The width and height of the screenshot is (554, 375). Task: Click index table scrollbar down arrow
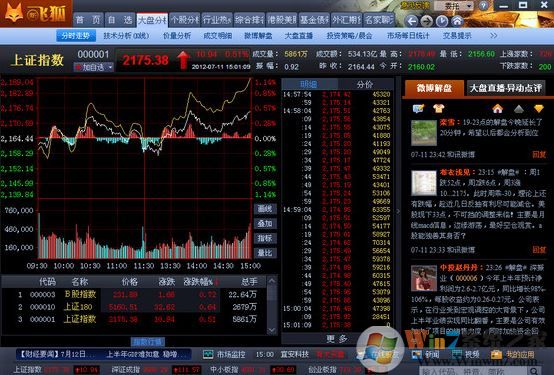point(272,330)
